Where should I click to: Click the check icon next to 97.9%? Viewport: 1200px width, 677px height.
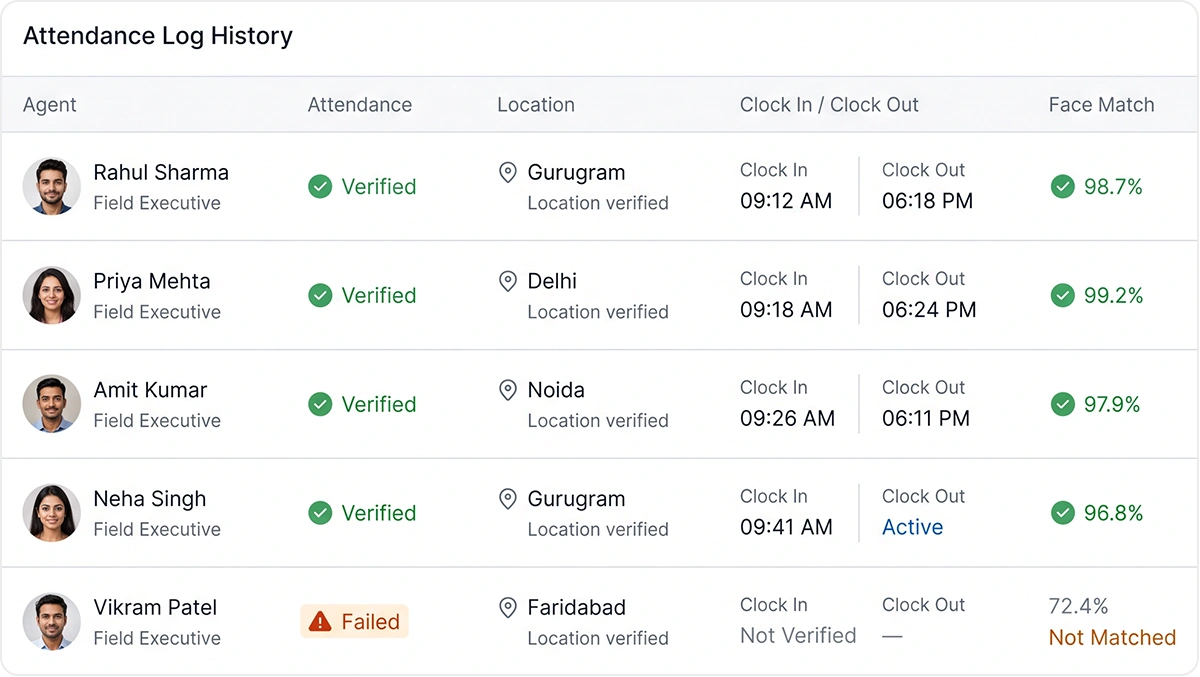pos(1063,404)
